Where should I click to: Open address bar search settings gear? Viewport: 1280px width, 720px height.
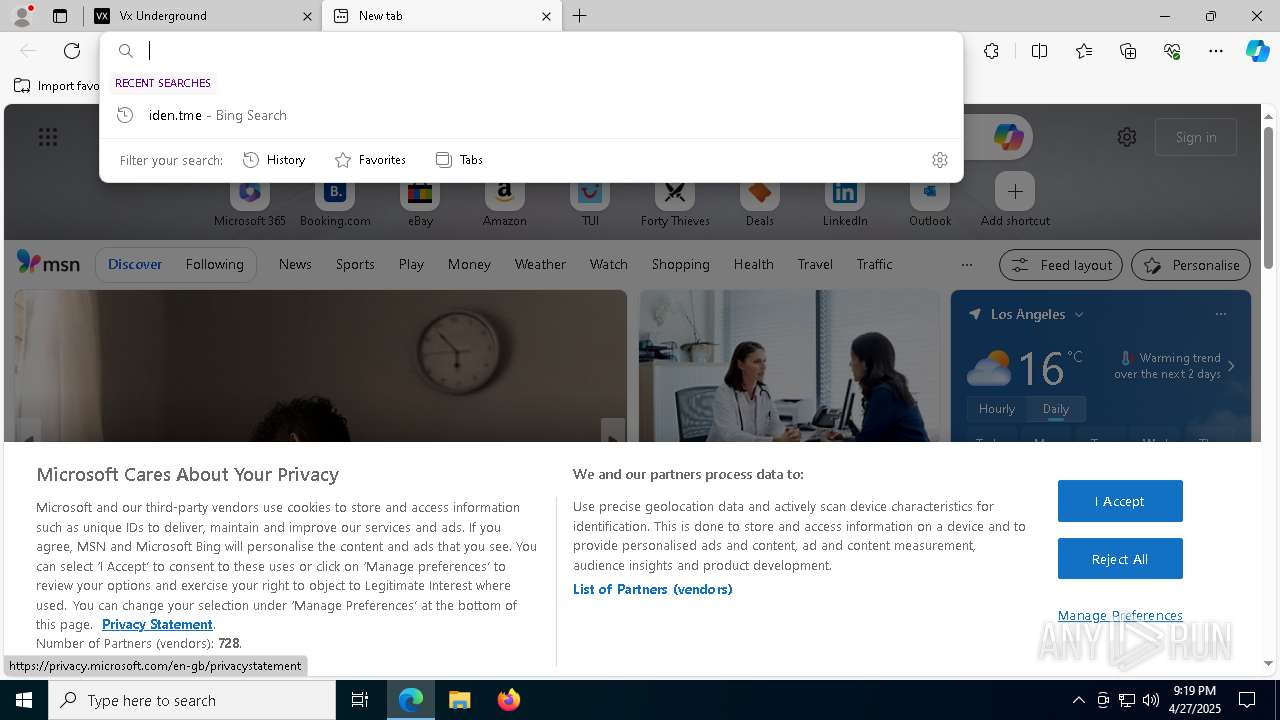click(939, 160)
